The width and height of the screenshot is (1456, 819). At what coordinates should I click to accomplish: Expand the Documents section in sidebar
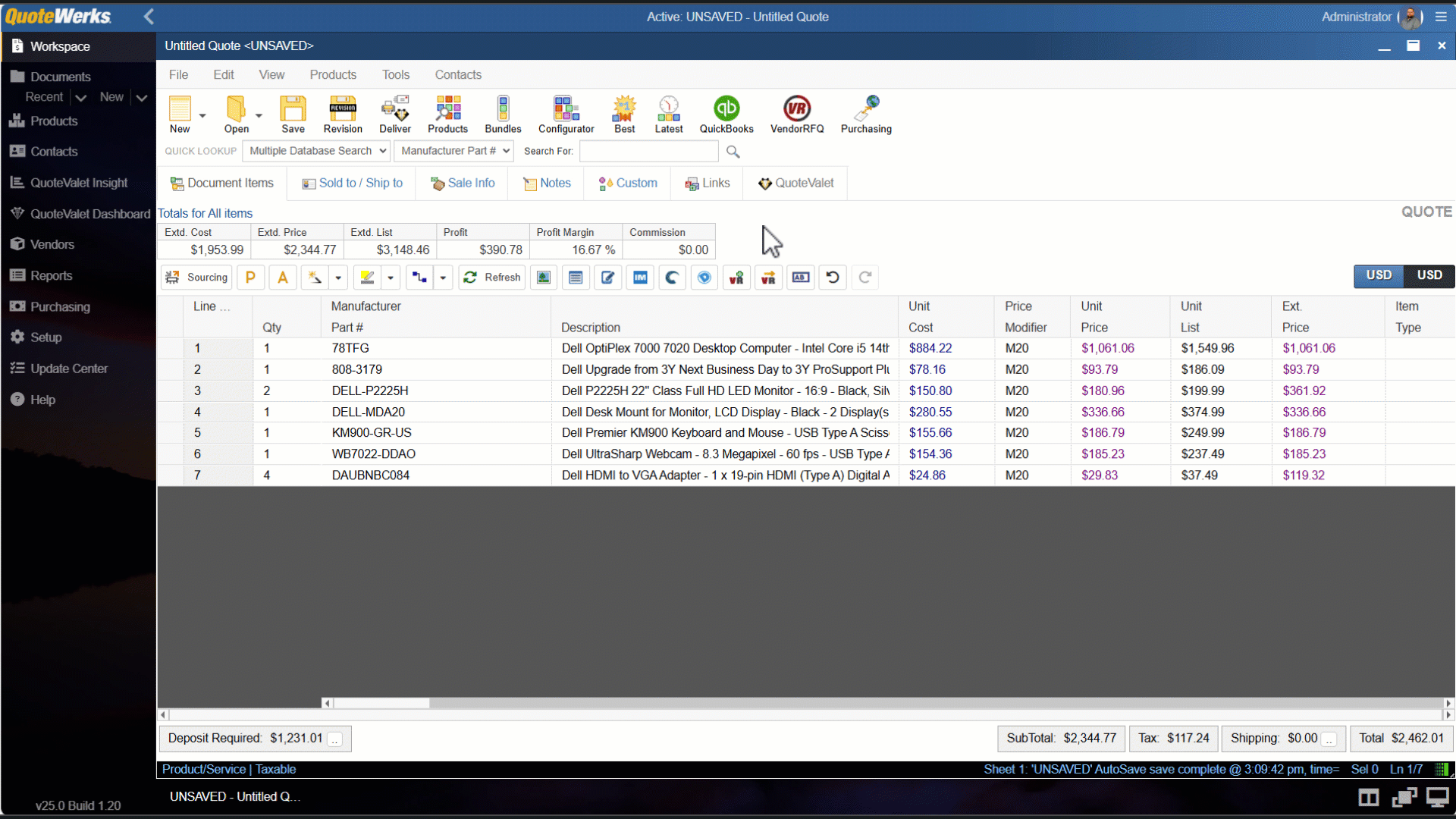(59, 76)
